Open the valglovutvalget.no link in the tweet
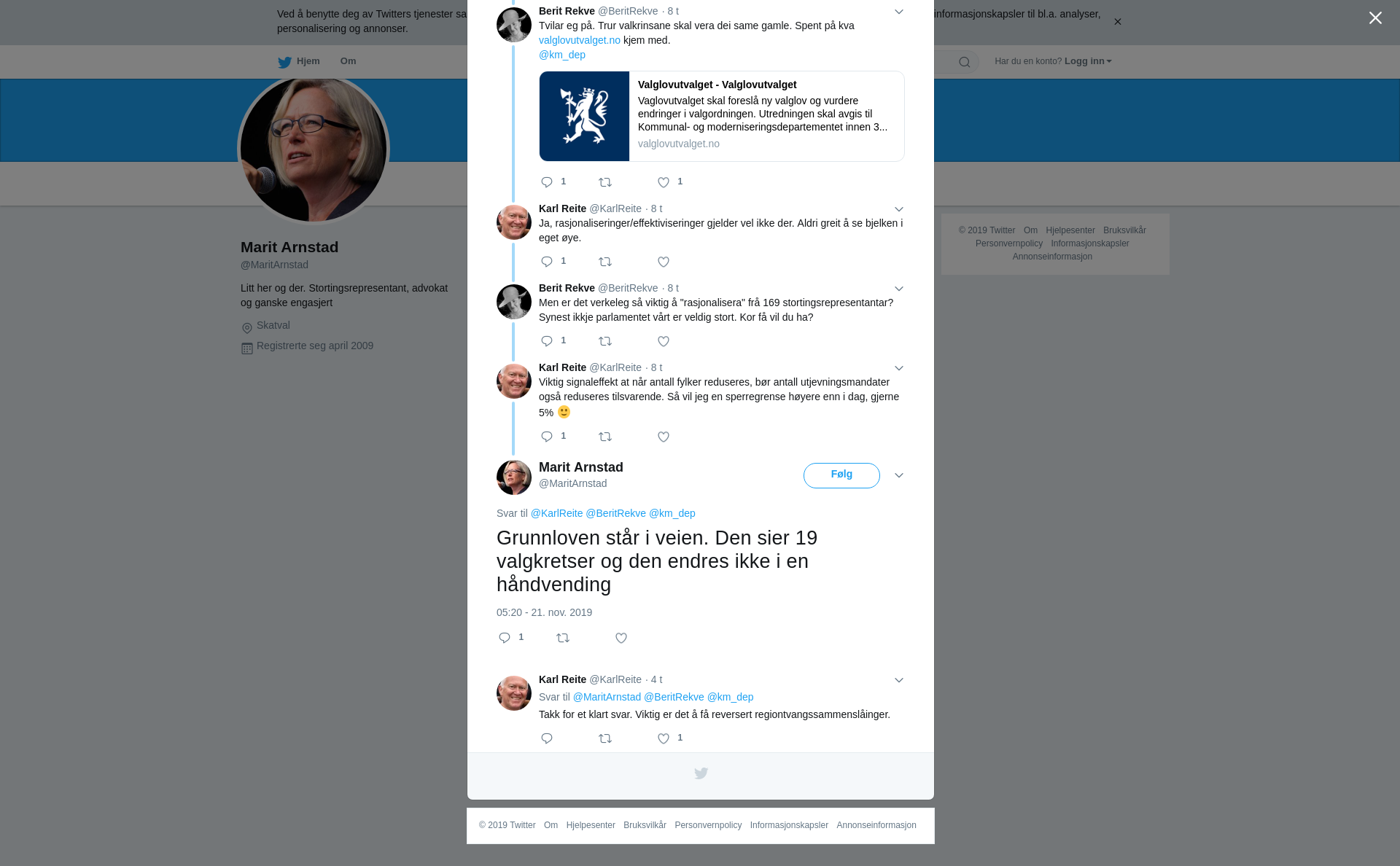This screenshot has width=1400, height=866. 580,40
